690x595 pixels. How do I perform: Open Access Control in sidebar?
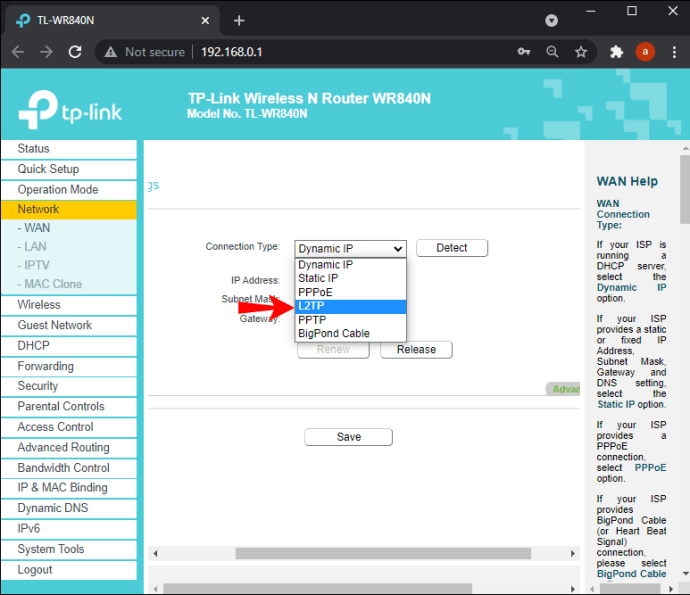[x=69, y=427]
